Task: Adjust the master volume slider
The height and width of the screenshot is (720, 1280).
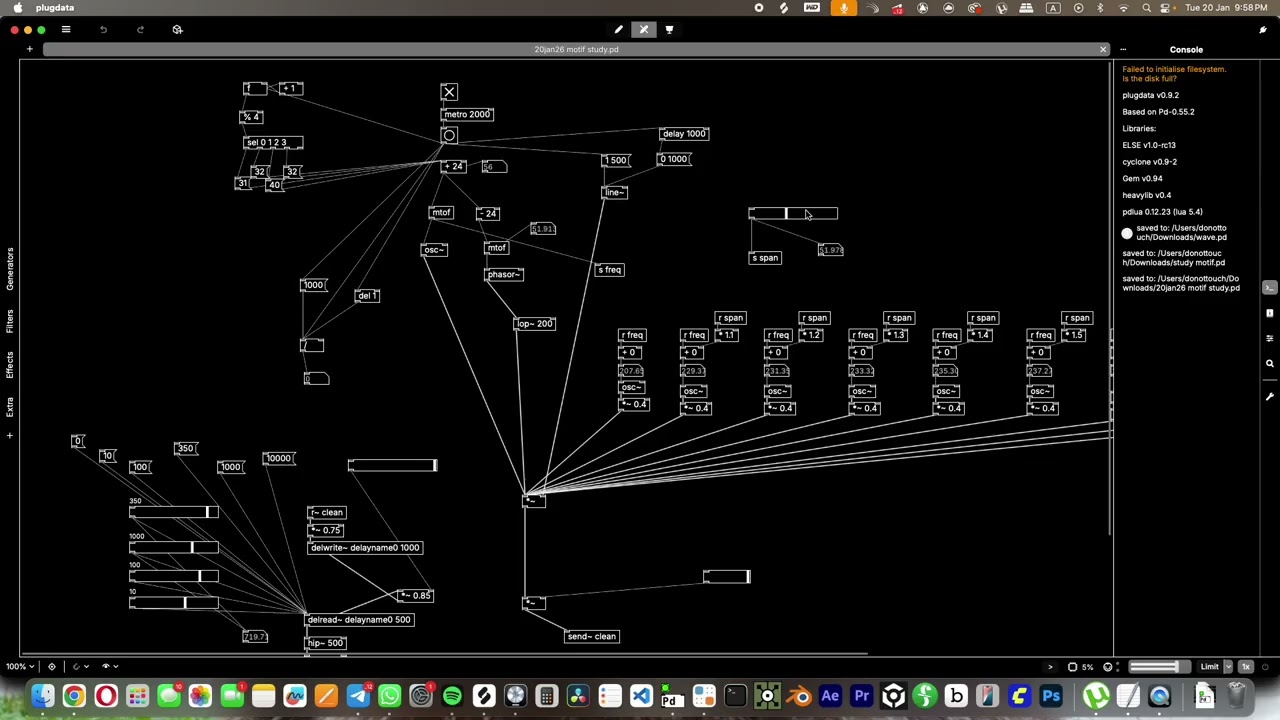Action: 1158,667
